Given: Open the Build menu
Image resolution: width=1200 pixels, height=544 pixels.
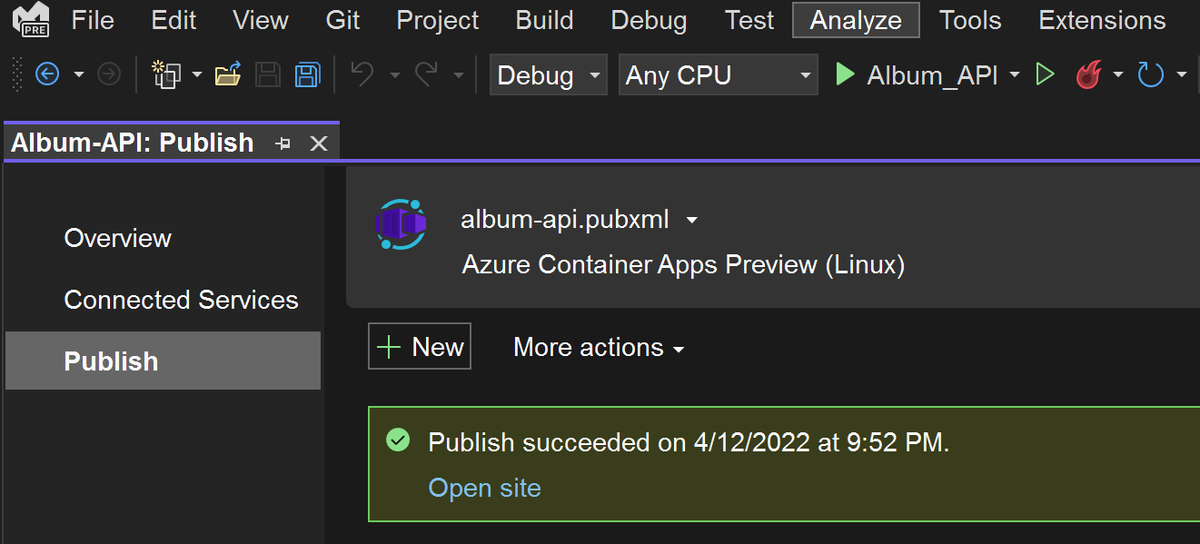Looking at the screenshot, I should pos(545,20).
